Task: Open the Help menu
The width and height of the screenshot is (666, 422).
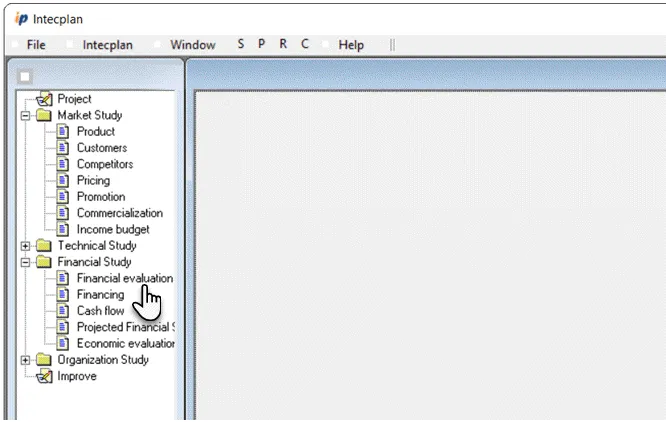Action: click(x=351, y=45)
